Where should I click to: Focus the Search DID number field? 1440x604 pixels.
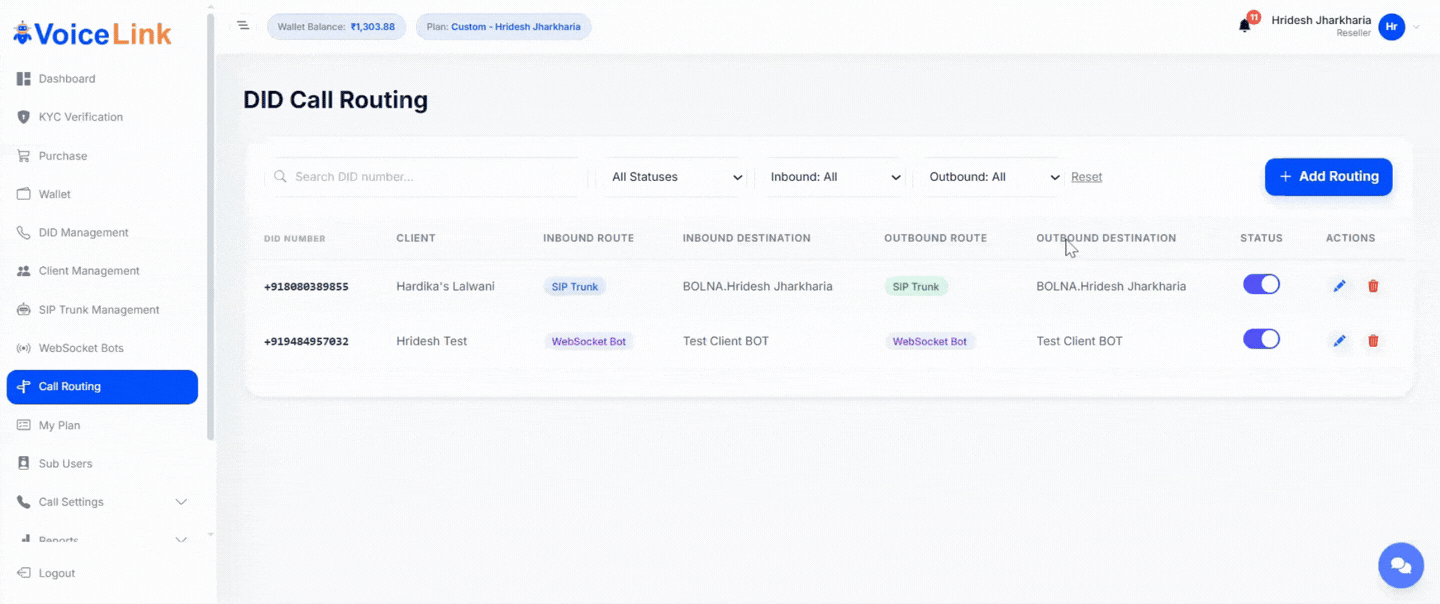point(426,177)
